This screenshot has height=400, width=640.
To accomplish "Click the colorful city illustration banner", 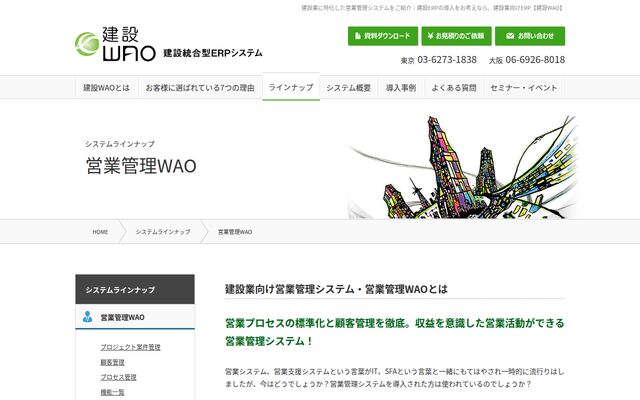I will 463,167.
